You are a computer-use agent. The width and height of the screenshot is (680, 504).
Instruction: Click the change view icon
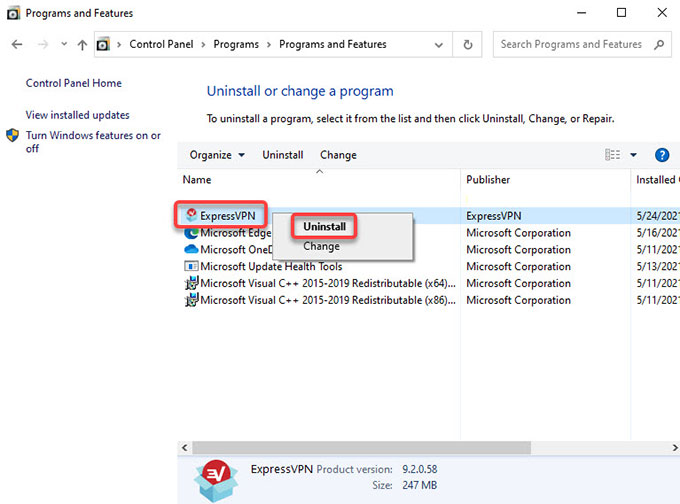point(612,155)
